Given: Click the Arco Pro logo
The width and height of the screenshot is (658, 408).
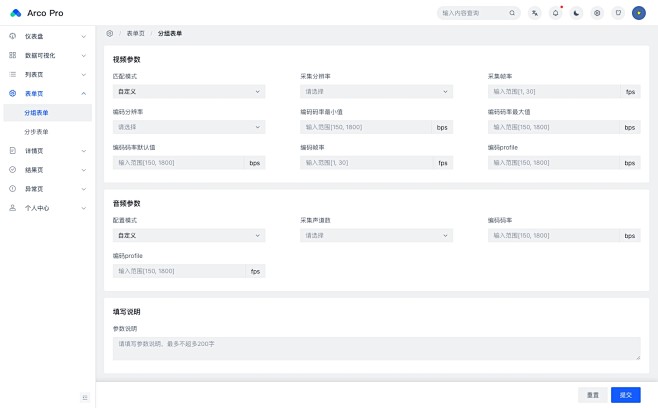Looking at the screenshot, I should point(16,13).
